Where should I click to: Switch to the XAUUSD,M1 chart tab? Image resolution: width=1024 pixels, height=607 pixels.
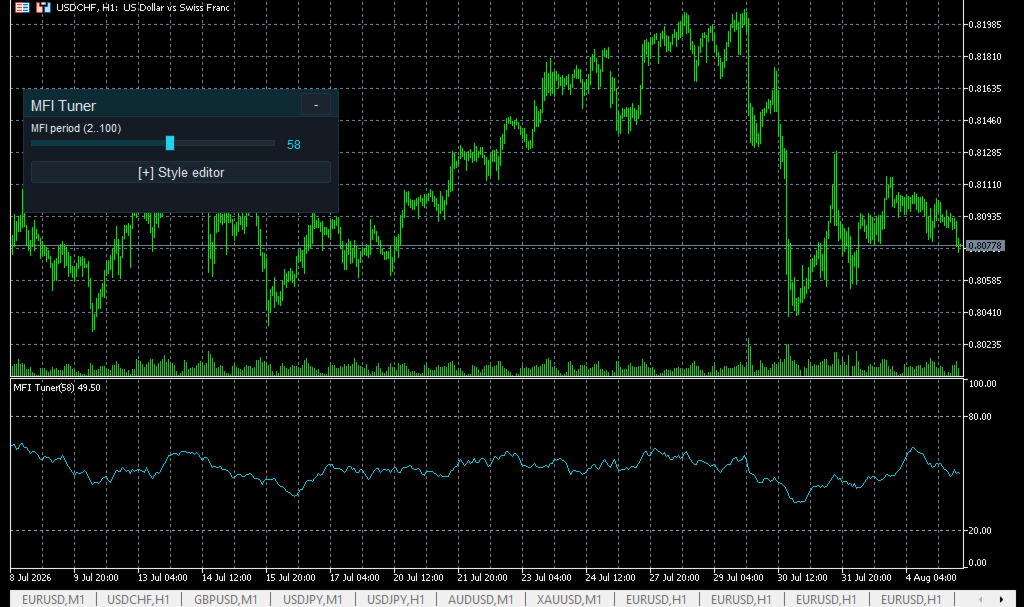click(x=569, y=599)
